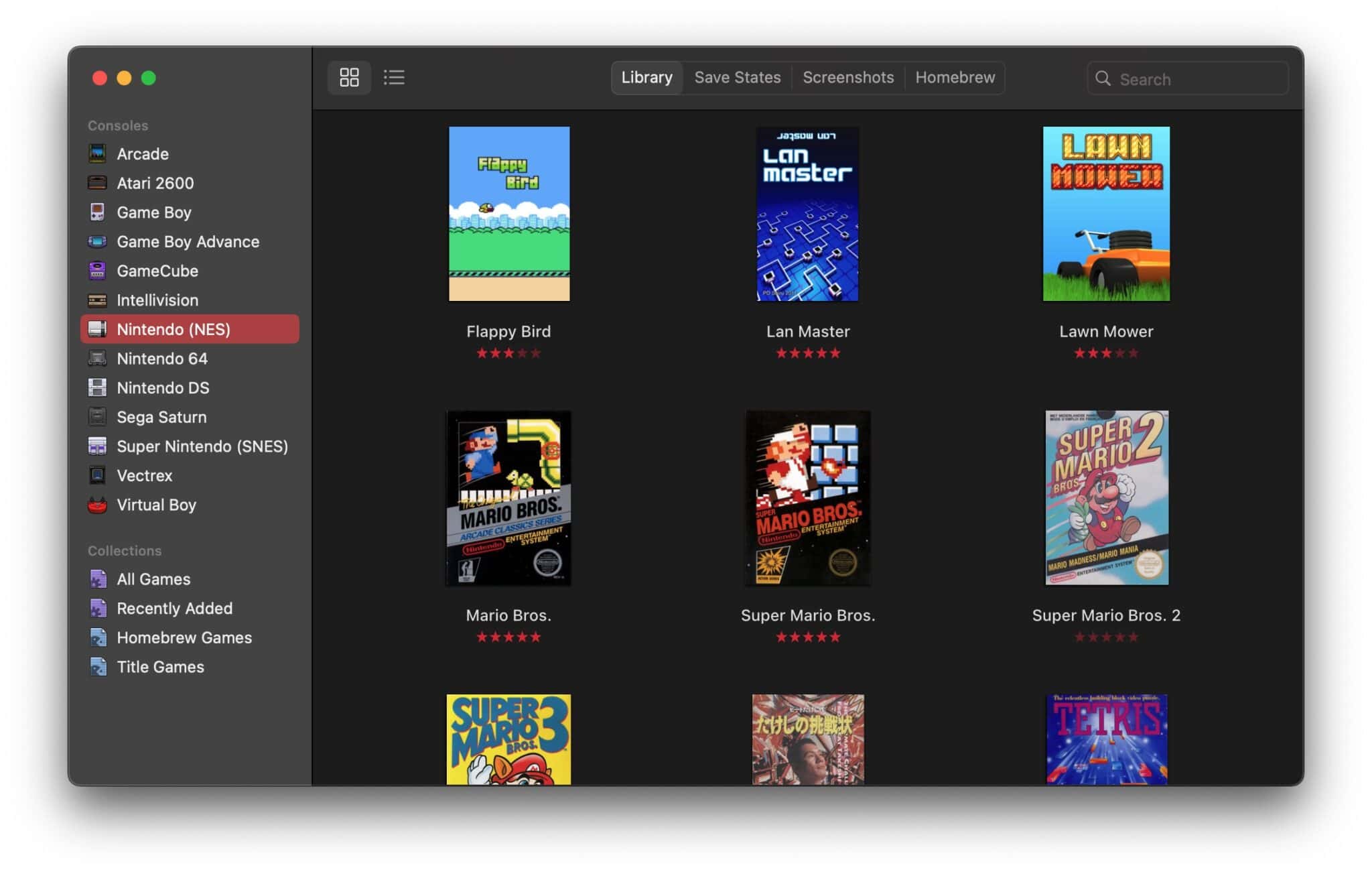The height and width of the screenshot is (876, 1372).
Task: Click the Sega Saturn console icon
Action: pos(98,417)
